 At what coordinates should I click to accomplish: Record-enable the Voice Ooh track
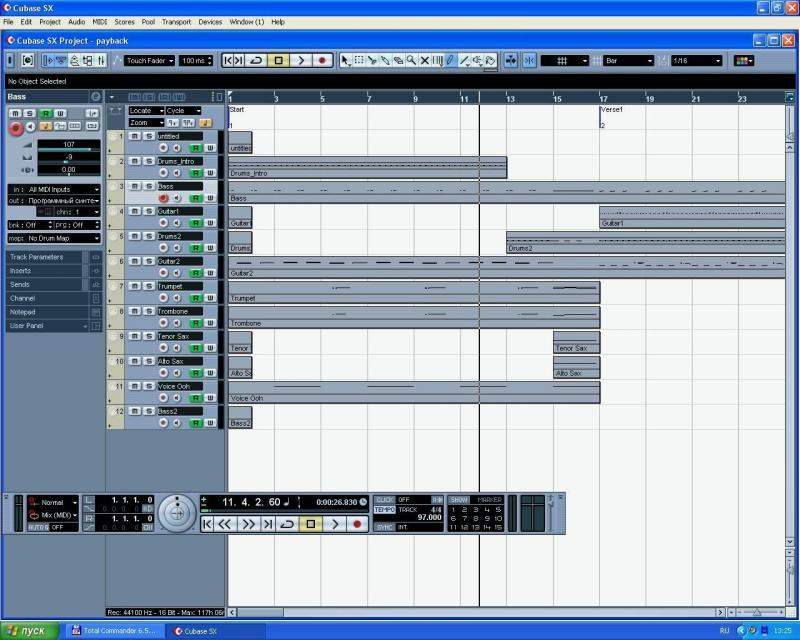pos(163,398)
